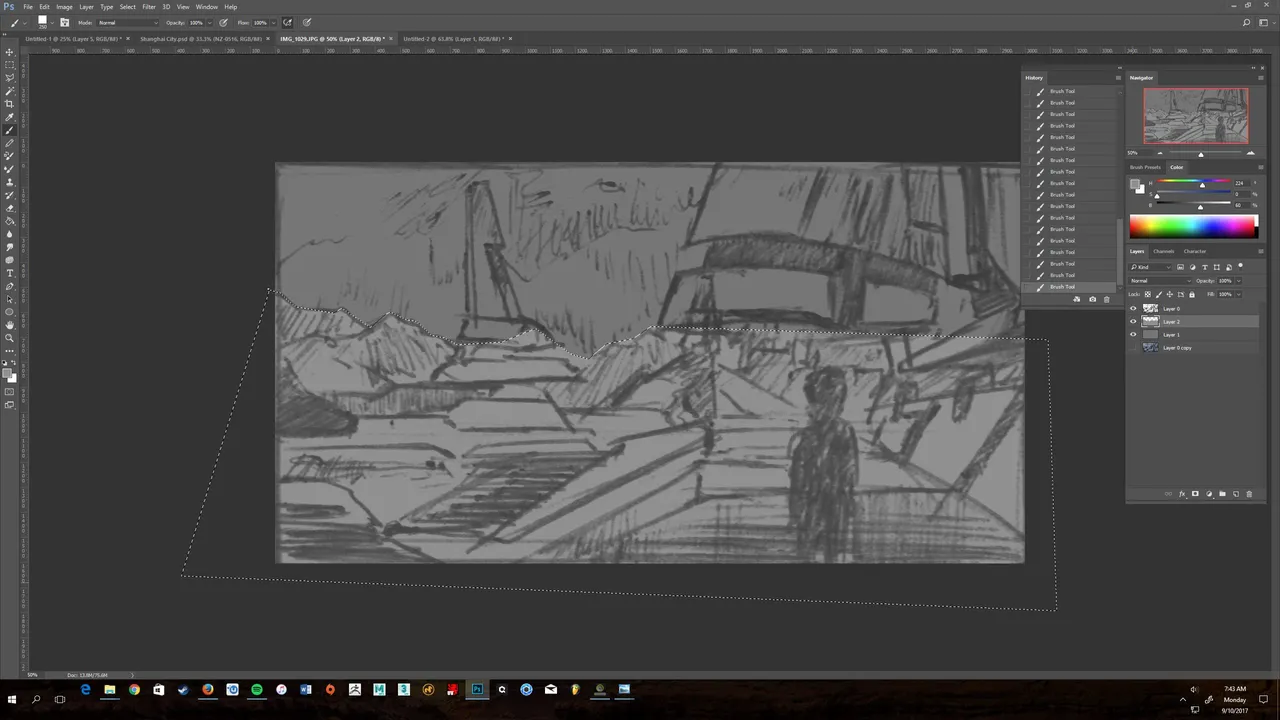Add a layer style with fx icon
Image resolution: width=1280 pixels, height=720 pixels.
tap(1182, 494)
